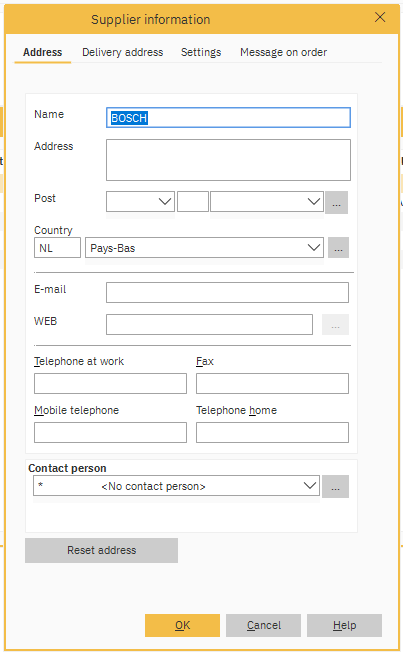Screen dimensions: 403x653
Task: Expand the Post city dropdown
Action: pos(267,202)
